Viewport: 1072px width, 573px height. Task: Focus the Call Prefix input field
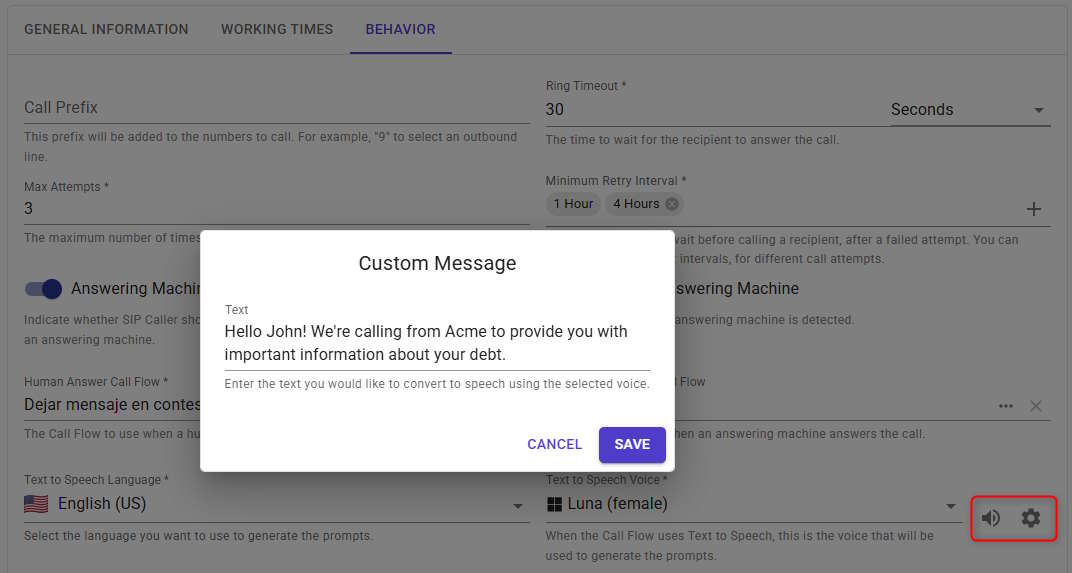[x=276, y=108]
